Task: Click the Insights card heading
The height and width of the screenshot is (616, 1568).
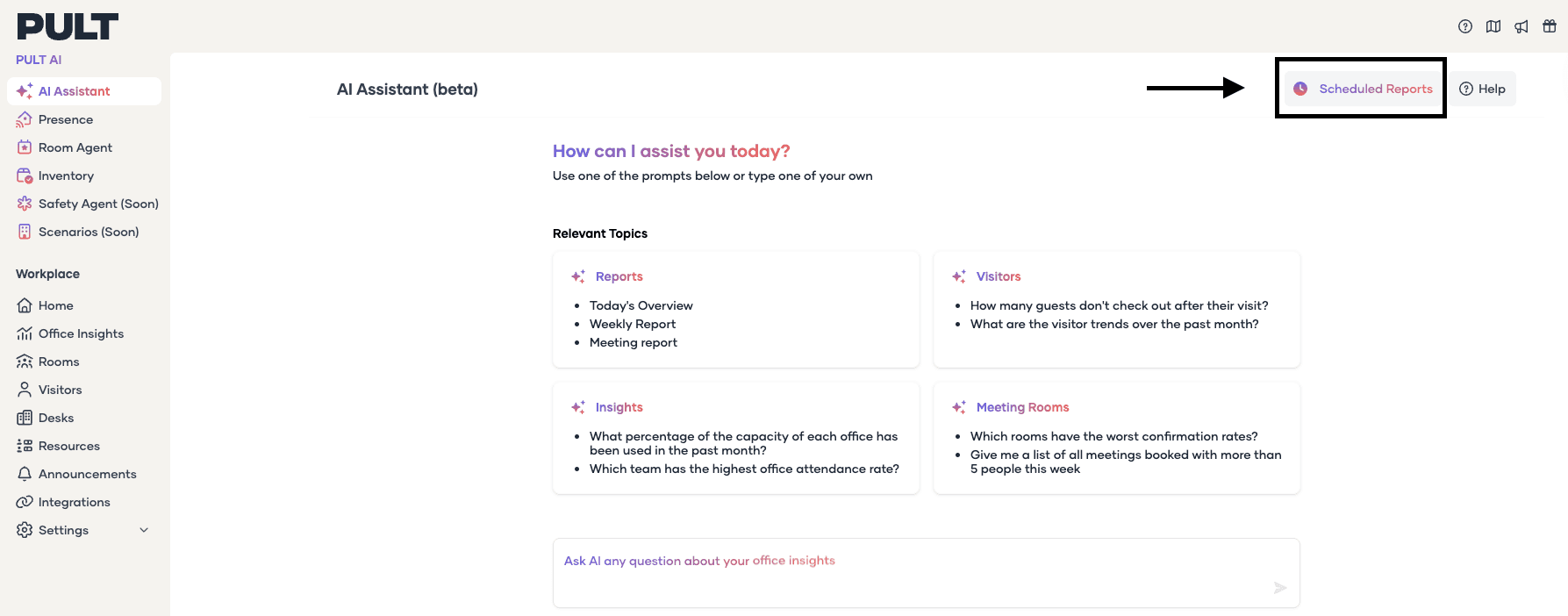Action: [619, 407]
